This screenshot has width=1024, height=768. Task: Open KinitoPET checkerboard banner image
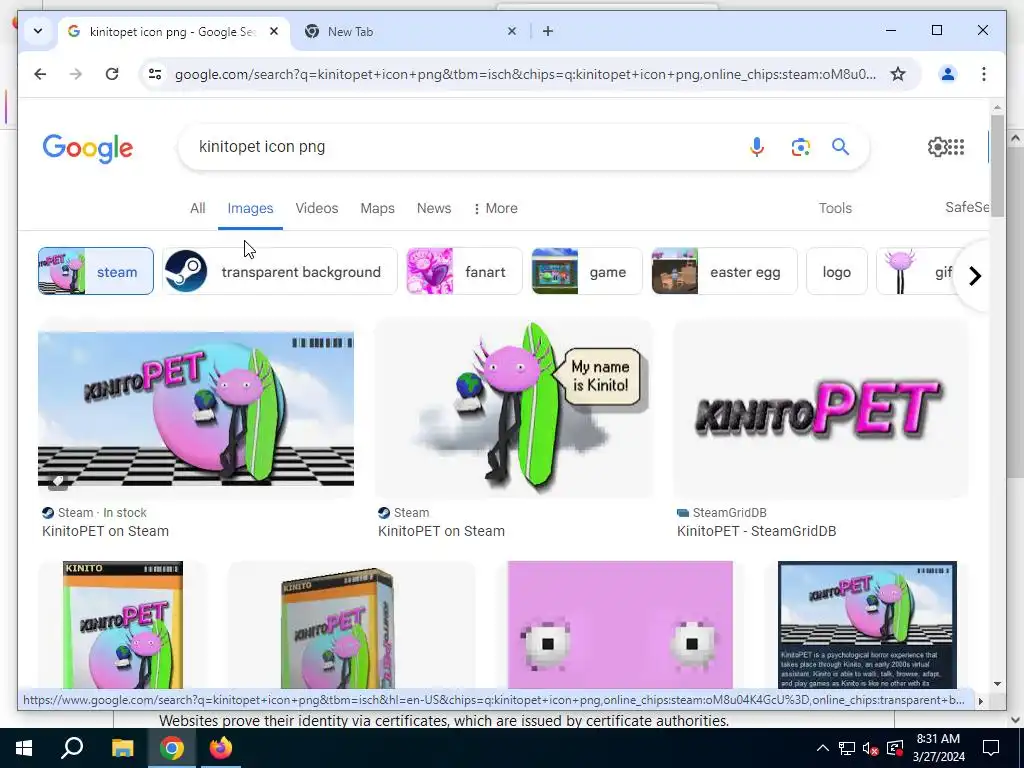pos(196,409)
